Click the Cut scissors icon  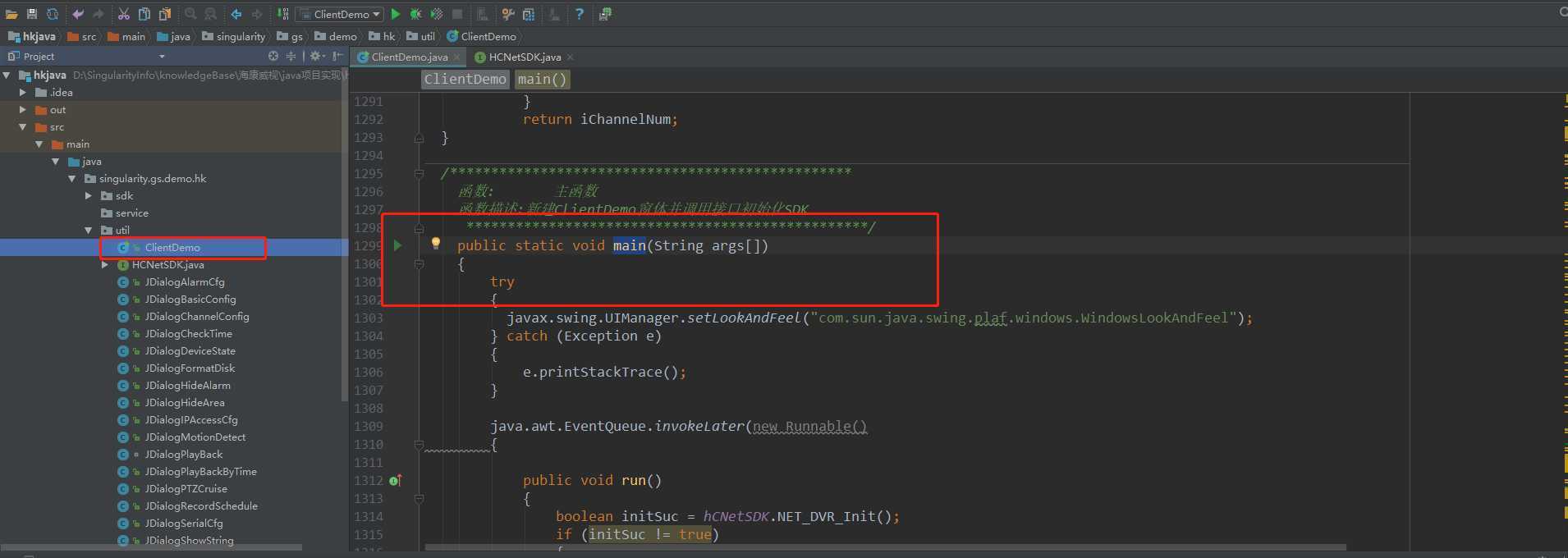(124, 14)
